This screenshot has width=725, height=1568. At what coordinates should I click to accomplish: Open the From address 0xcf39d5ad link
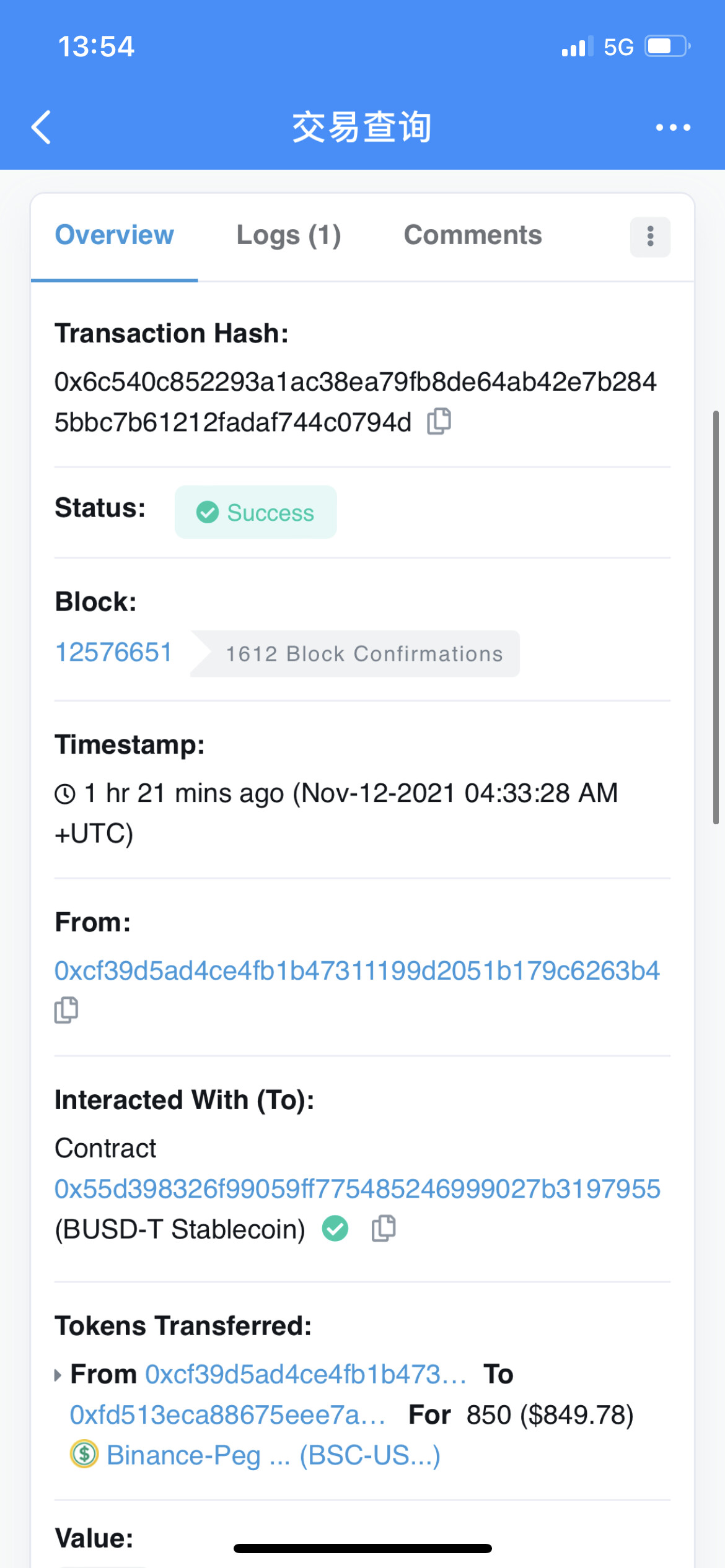tap(357, 971)
